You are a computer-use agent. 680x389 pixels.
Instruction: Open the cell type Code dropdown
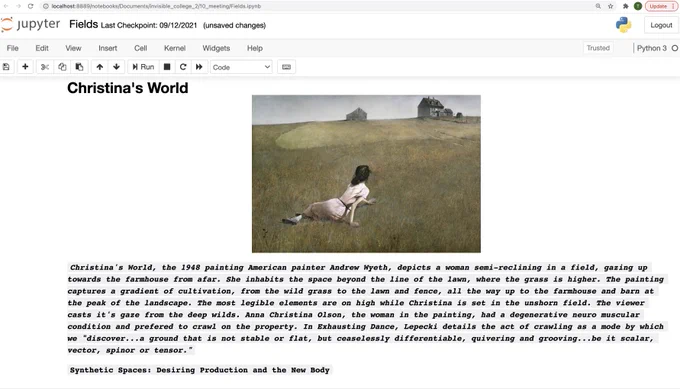pos(241,67)
